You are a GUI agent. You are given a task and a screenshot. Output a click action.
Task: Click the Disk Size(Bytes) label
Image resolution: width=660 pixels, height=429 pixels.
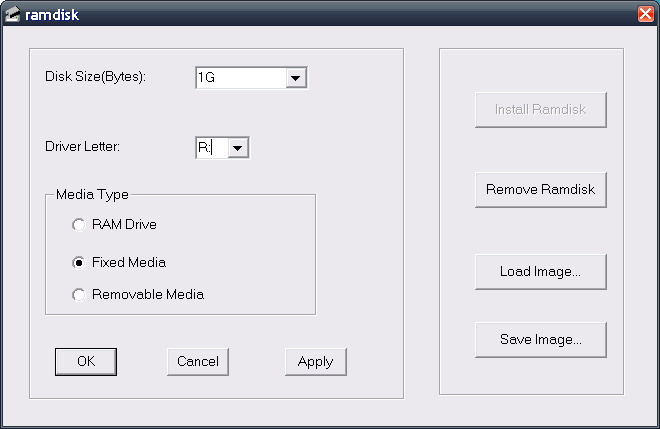point(96,77)
